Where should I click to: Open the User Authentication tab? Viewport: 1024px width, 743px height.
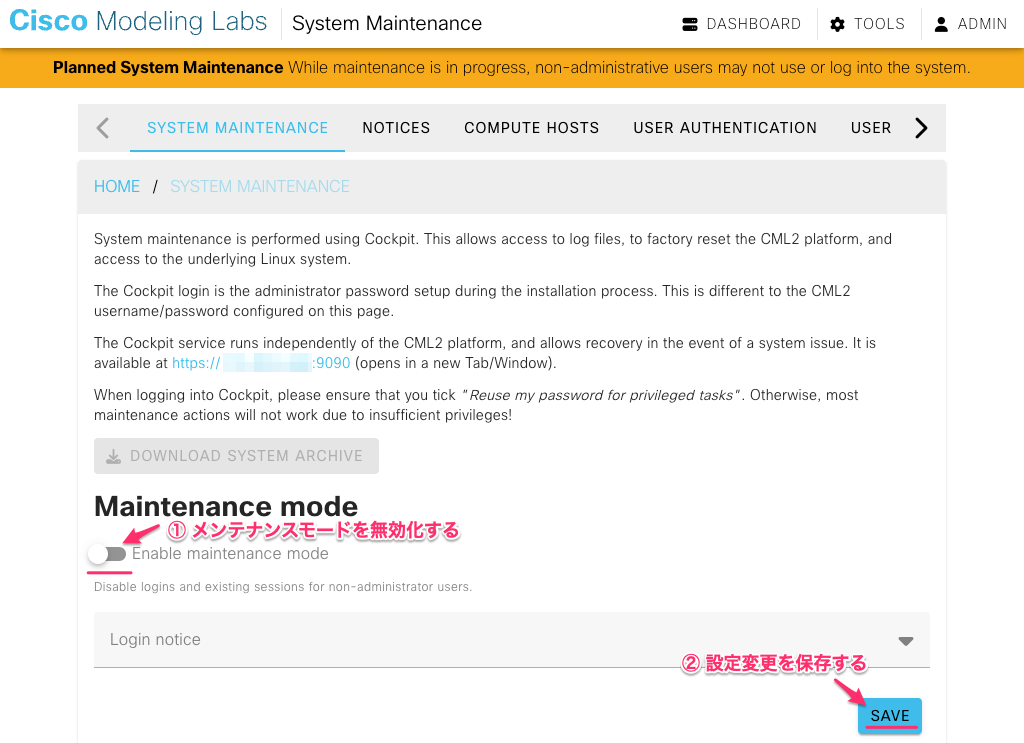725,128
